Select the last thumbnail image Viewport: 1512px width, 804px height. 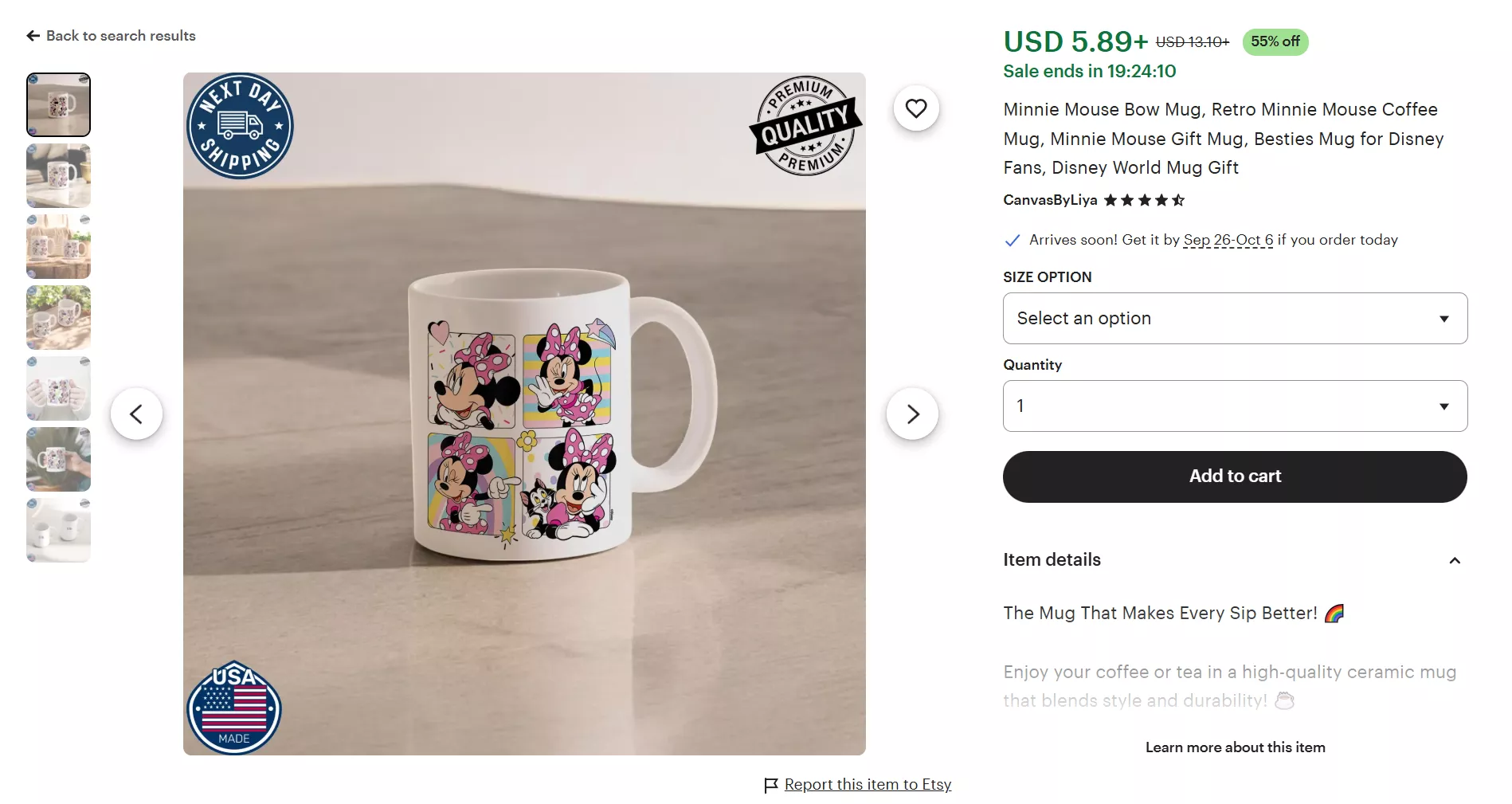coord(58,531)
